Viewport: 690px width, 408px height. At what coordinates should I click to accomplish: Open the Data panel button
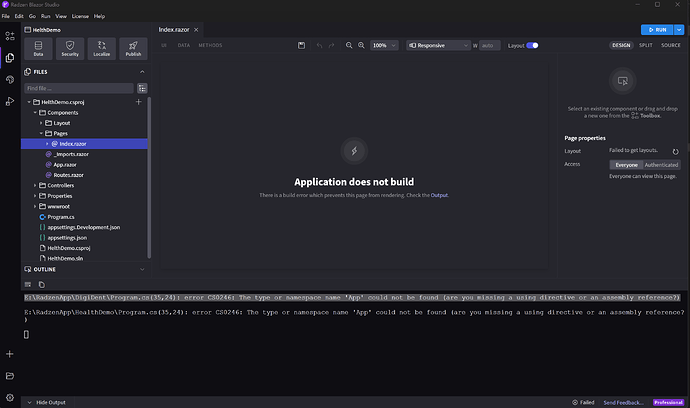(x=38, y=49)
